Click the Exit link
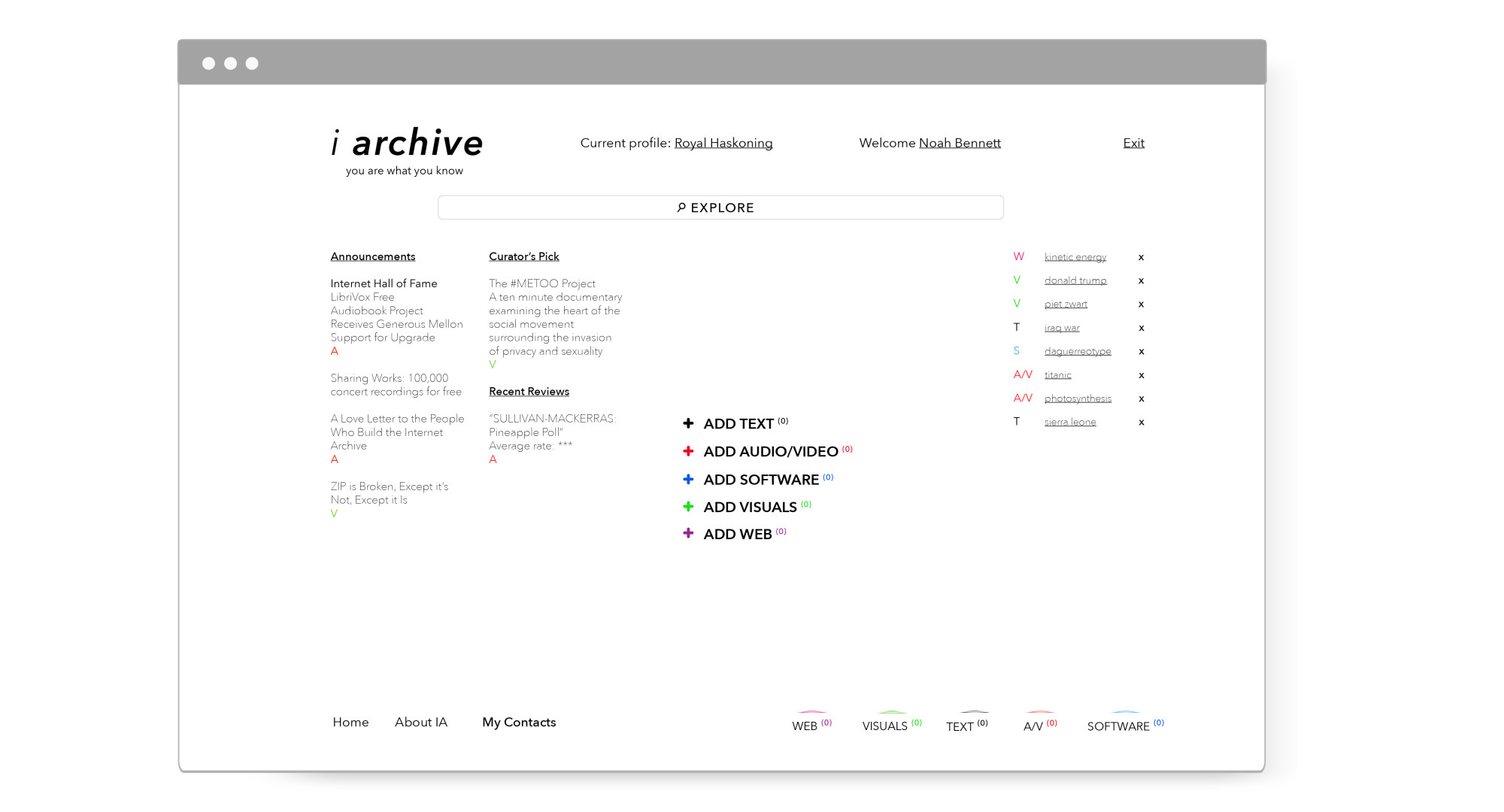 point(1133,143)
